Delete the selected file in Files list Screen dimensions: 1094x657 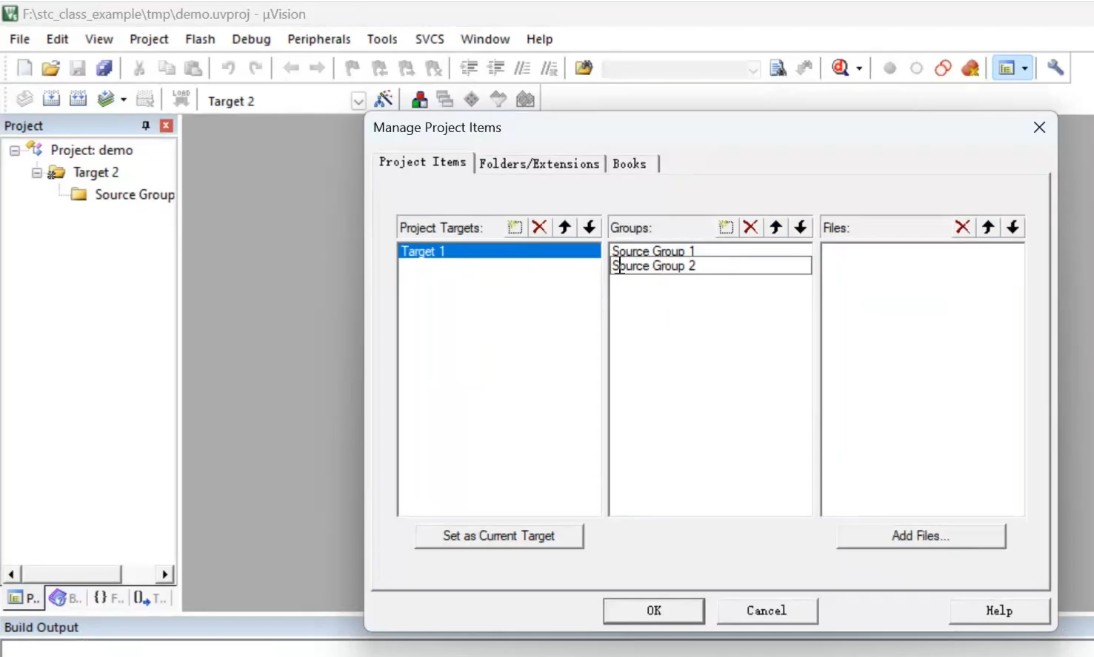click(963, 227)
